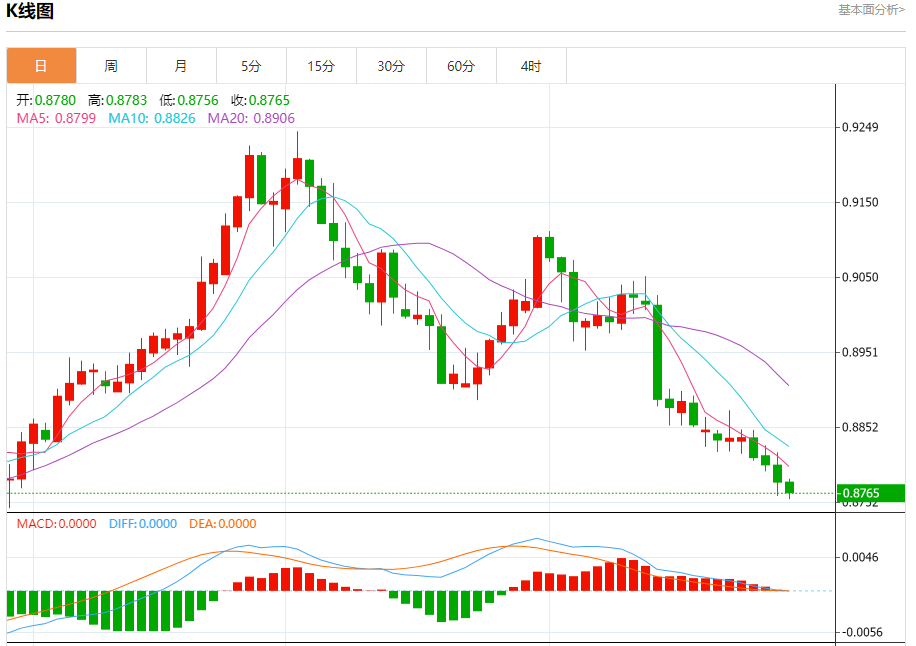
Task: Click the 0.0046 MACD axis label
Action: pos(860,557)
